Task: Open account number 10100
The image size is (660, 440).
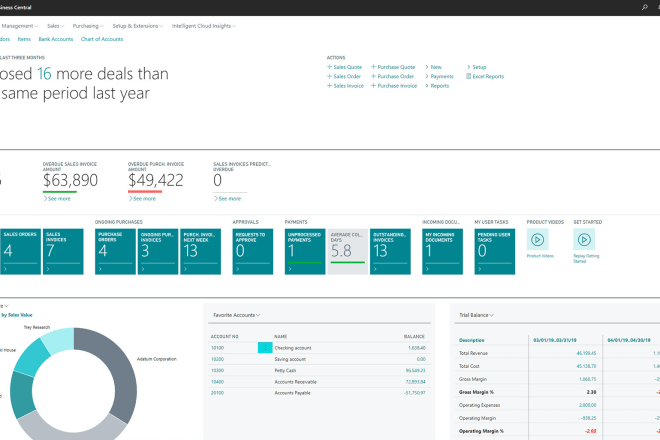Action: 217,348
